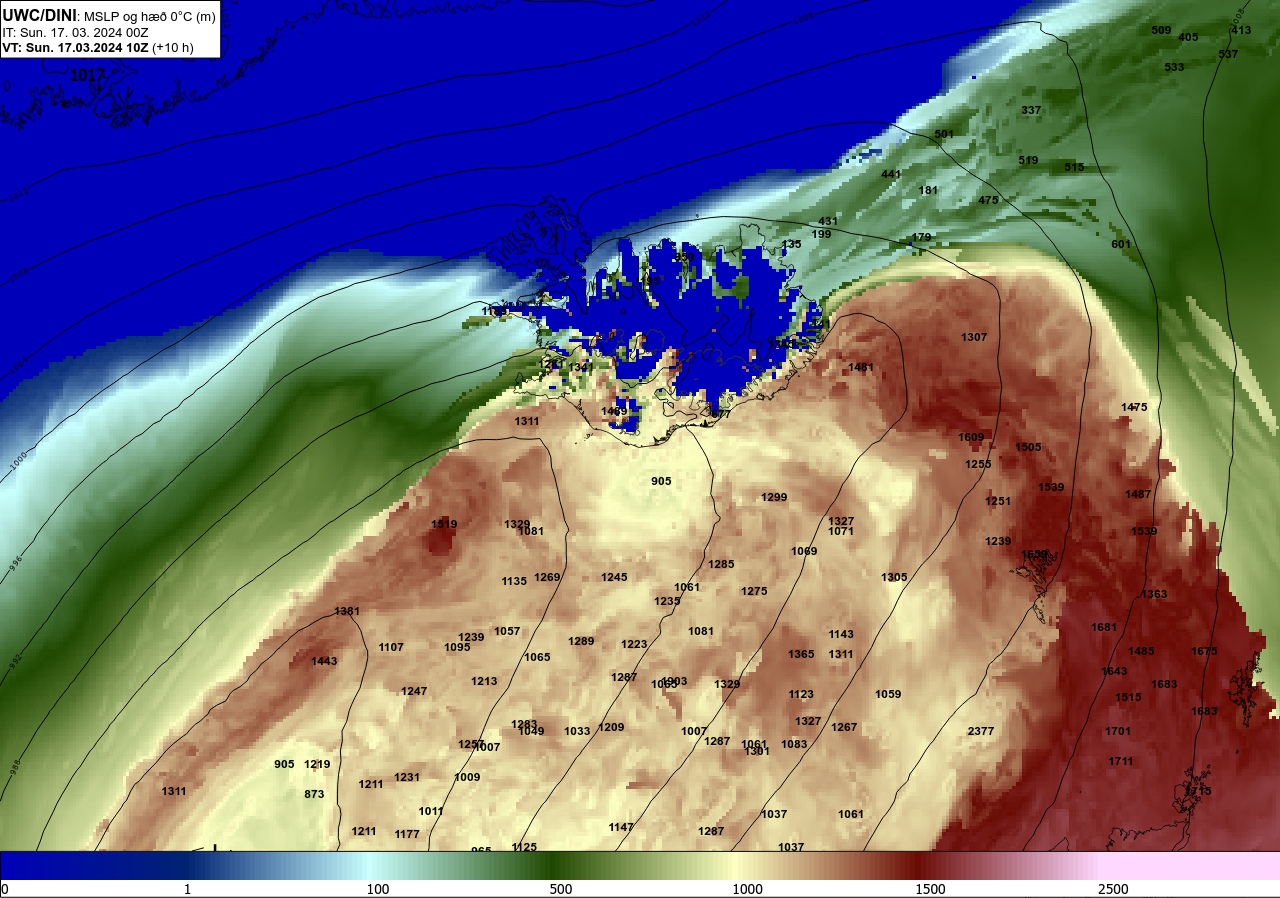Click the 601 height value
Image resolution: width=1280 pixels, height=898 pixels.
(x=1121, y=244)
